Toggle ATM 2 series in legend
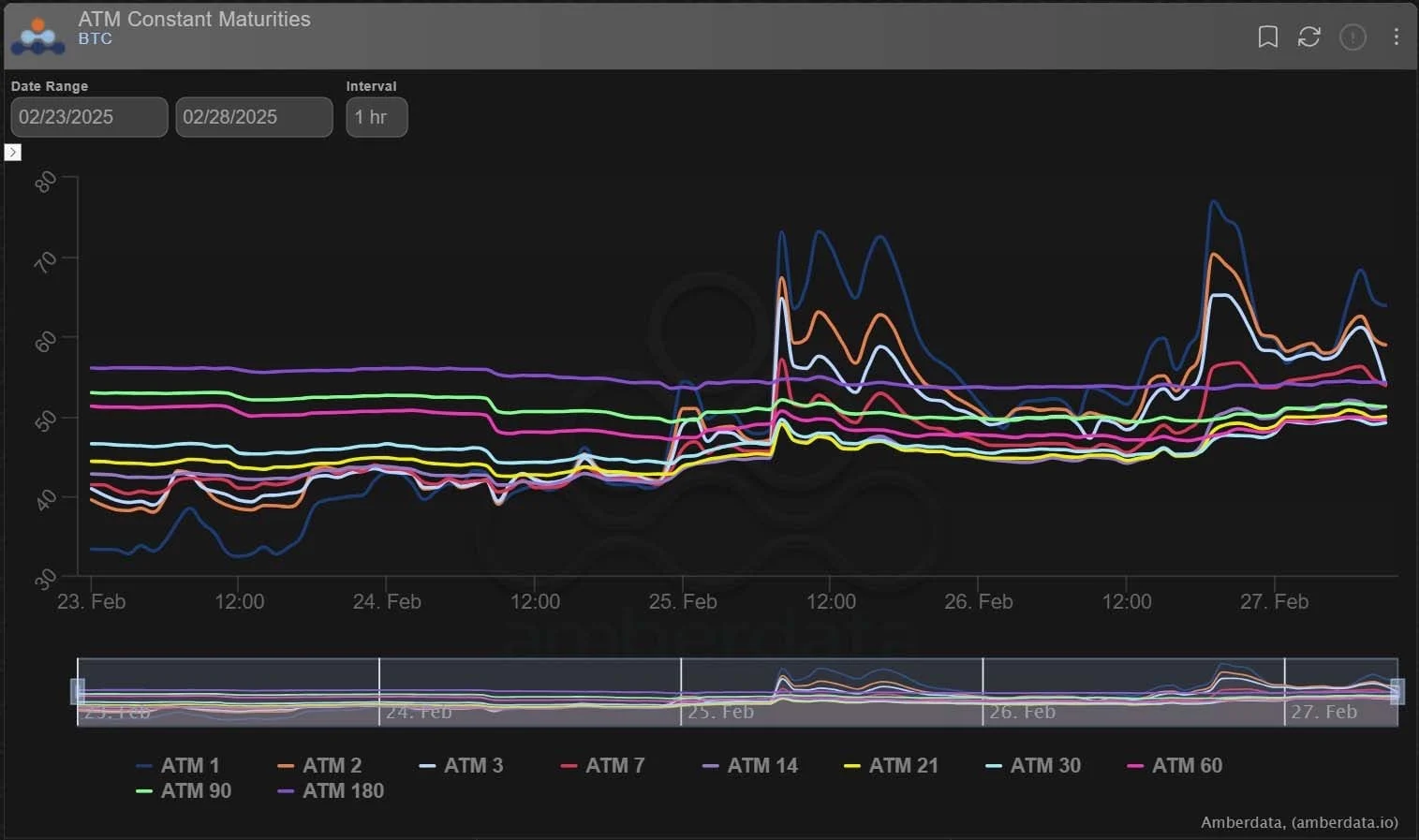Viewport: 1419px width, 840px height. click(x=319, y=765)
